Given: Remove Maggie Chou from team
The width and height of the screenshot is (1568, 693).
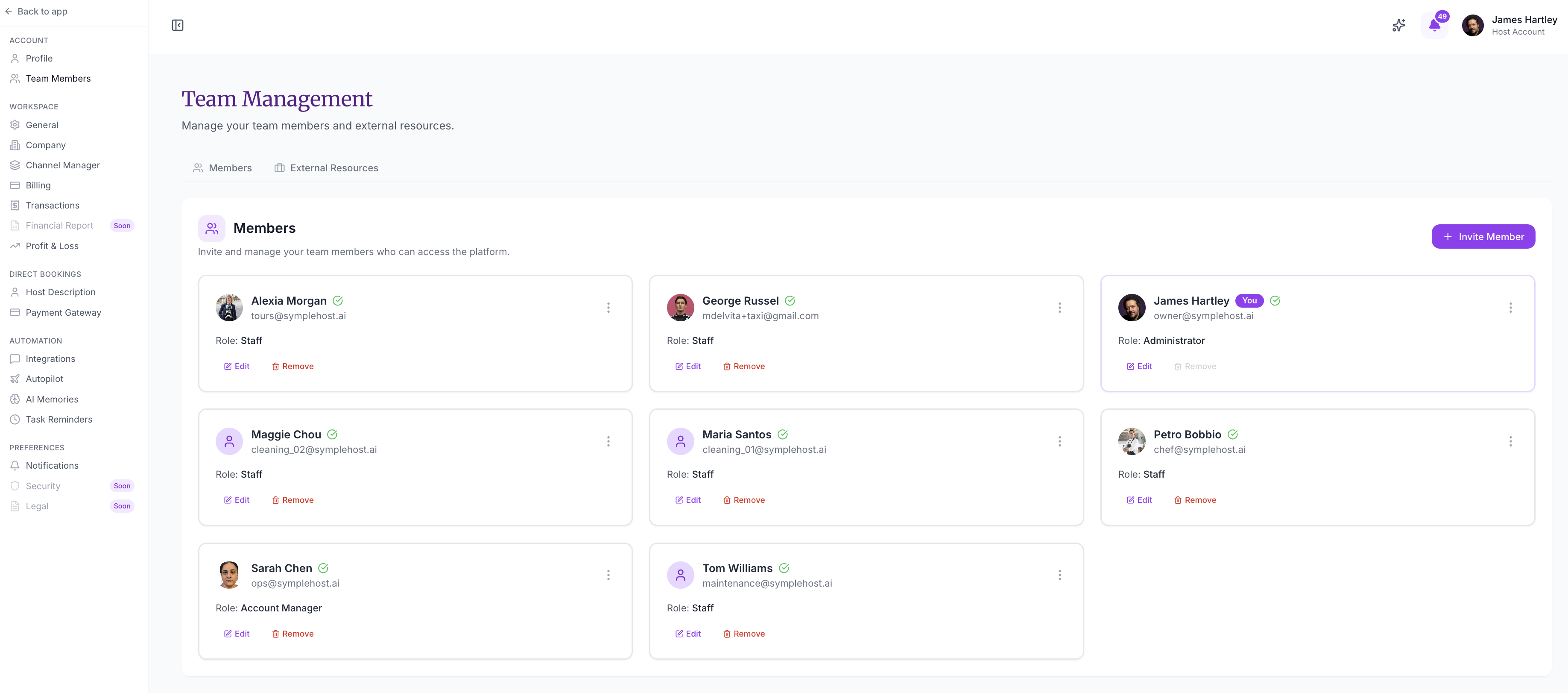Looking at the screenshot, I should coord(293,501).
